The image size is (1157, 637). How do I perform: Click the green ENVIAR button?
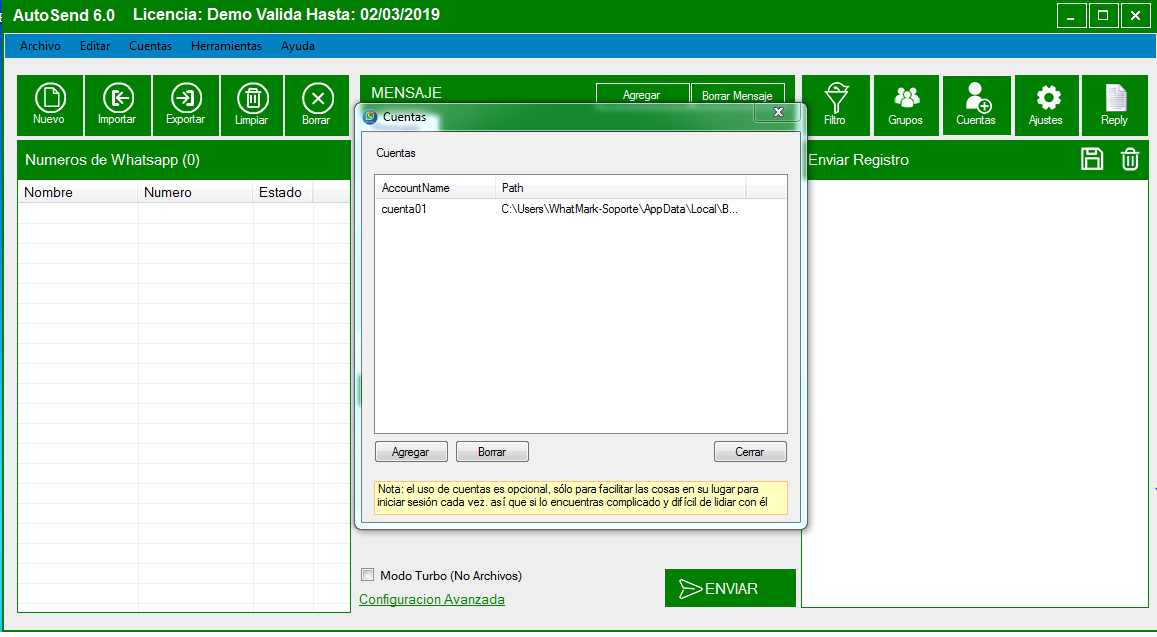tap(731, 588)
